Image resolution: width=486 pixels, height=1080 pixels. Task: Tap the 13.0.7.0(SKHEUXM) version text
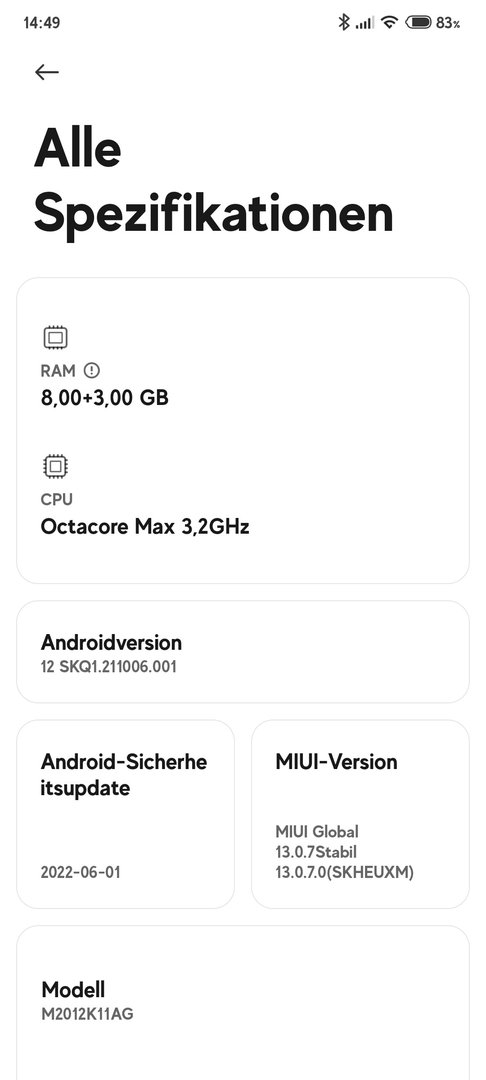344,872
